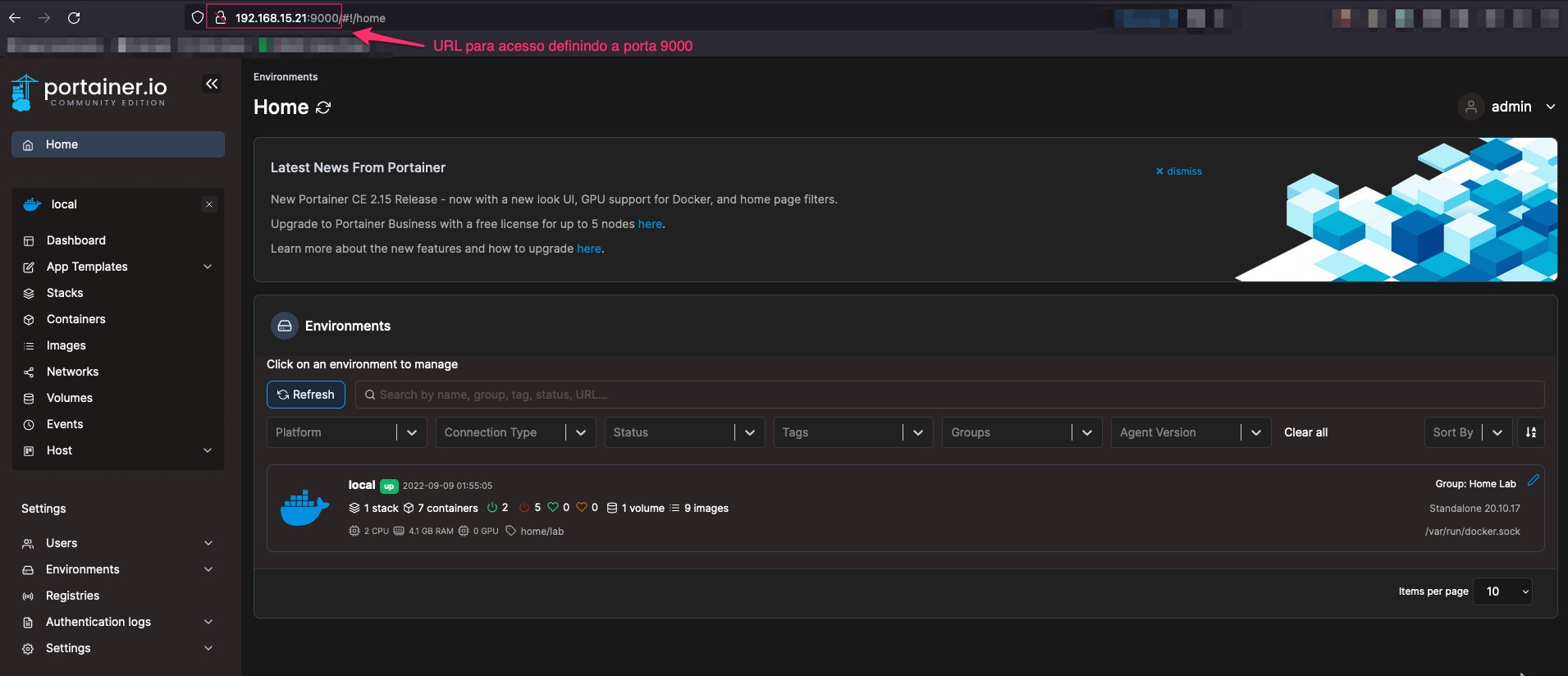Dismiss the Latest News banner

pos(1178,171)
